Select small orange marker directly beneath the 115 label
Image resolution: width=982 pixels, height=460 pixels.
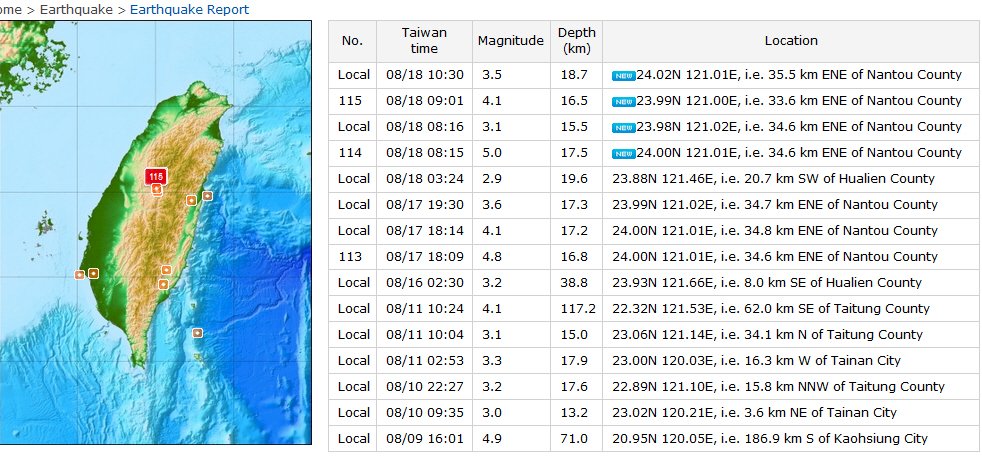click(157, 190)
